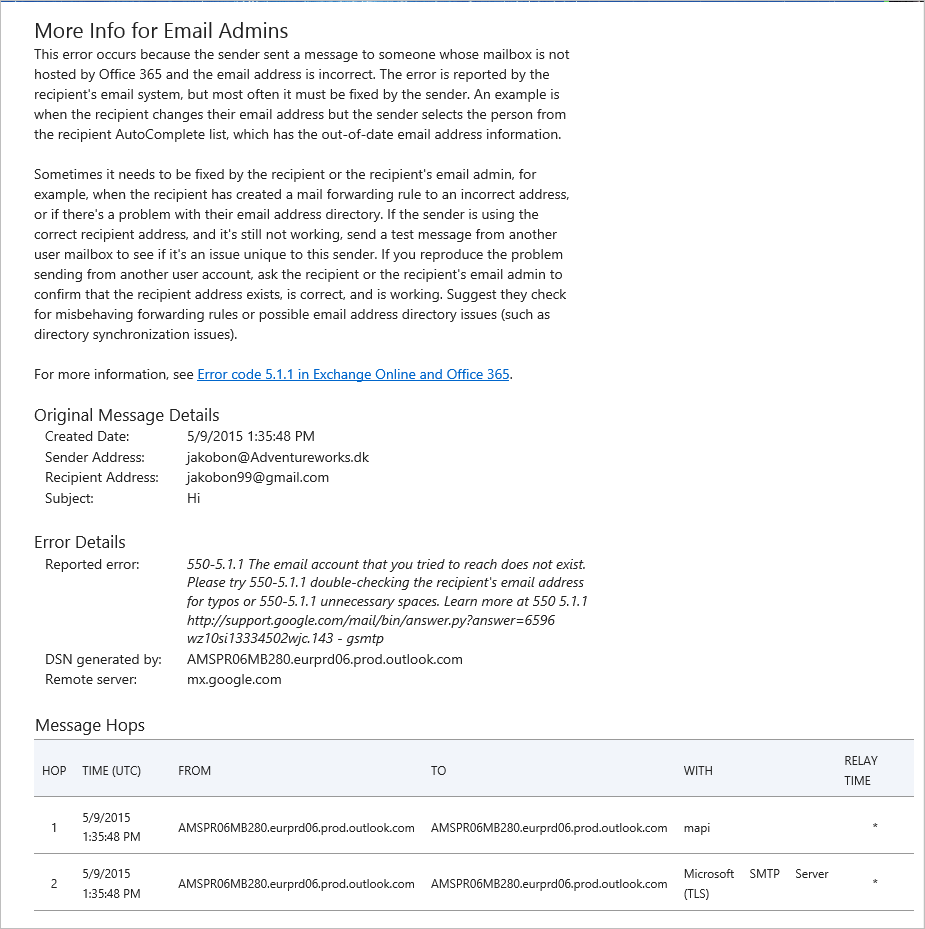Click the WITH column header
Screen dimensions: 925x929
(698, 771)
